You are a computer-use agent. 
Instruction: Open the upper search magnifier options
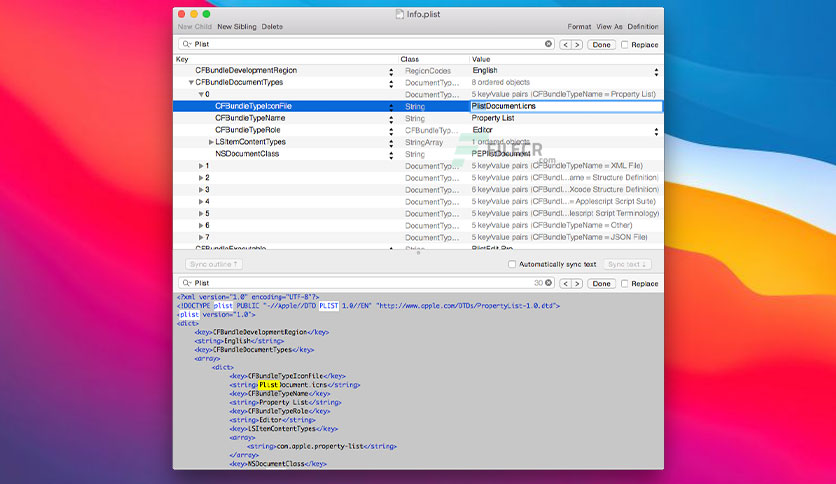(187, 44)
